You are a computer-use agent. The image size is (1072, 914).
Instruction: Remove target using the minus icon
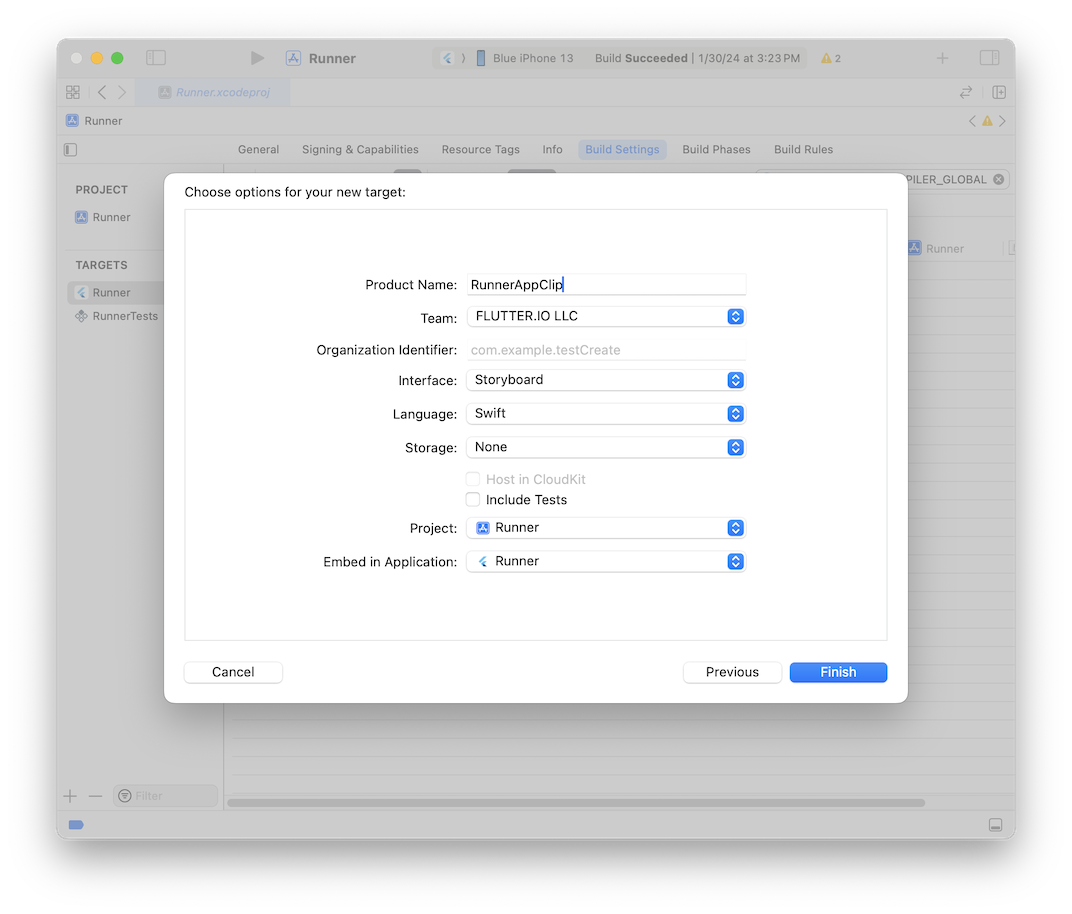pyautogui.click(x=95, y=796)
